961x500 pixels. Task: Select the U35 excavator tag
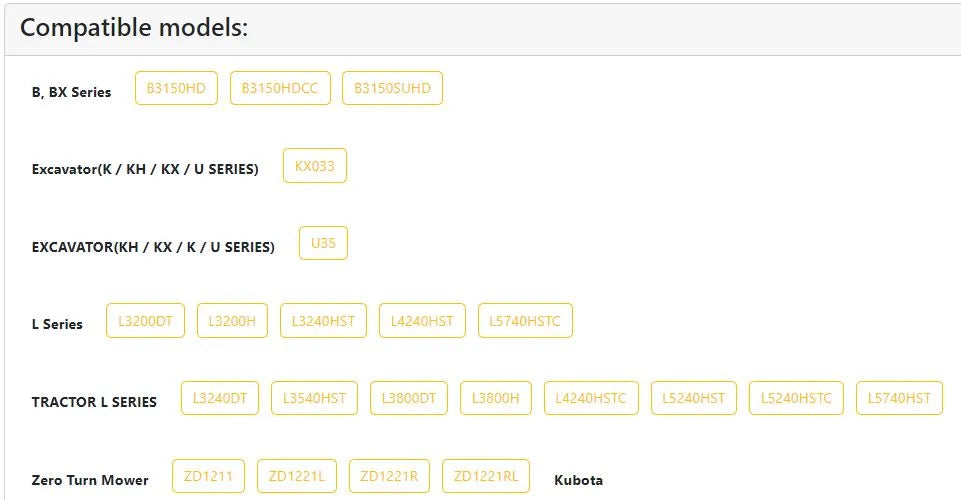(x=324, y=243)
